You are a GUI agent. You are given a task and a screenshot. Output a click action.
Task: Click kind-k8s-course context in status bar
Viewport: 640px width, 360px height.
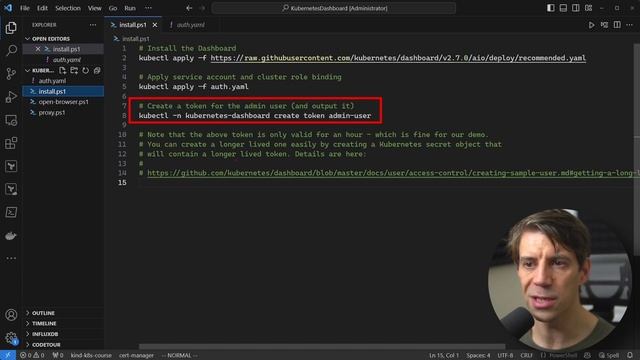point(91,355)
